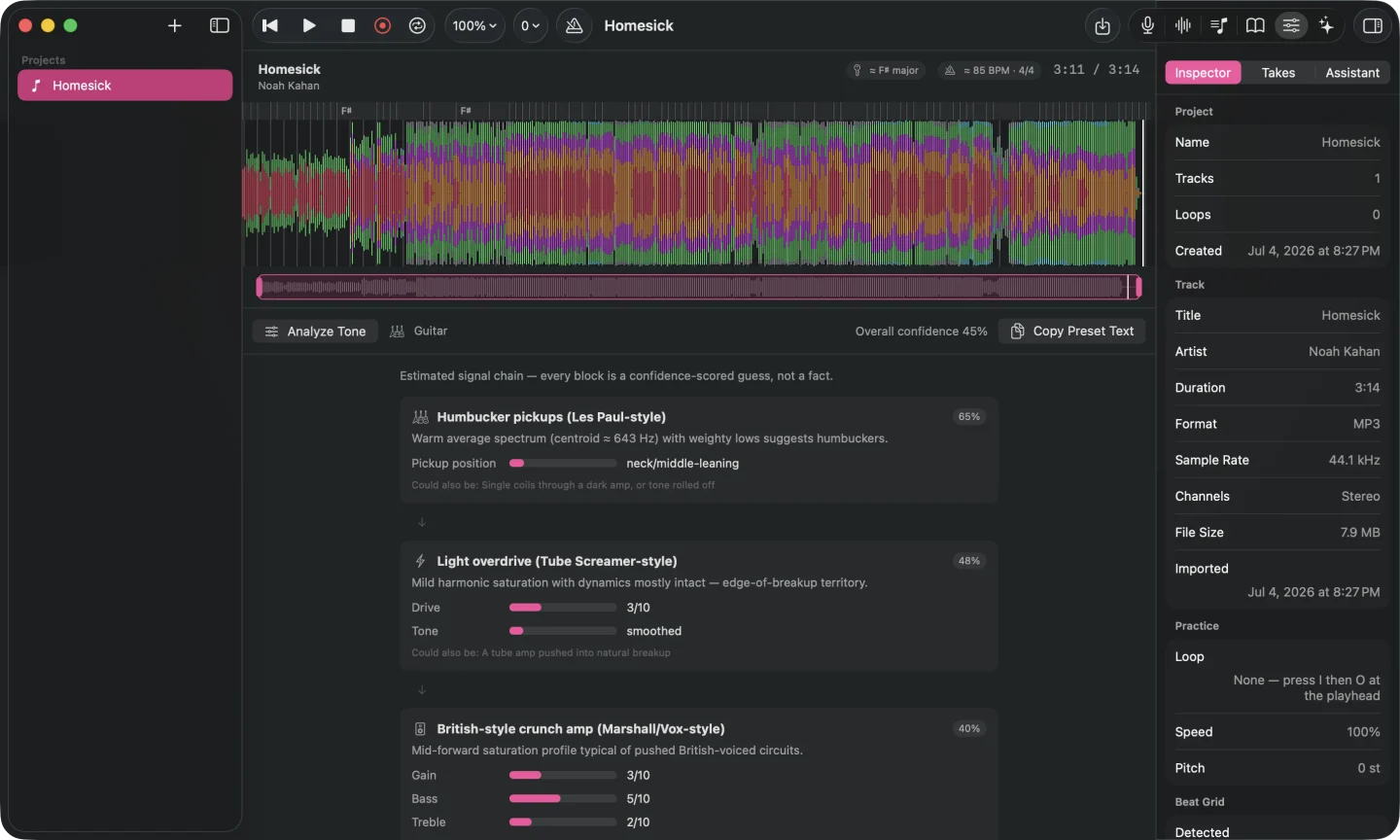The width and height of the screenshot is (1400, 840).
Task: Click the microphone icon in the toolbar
Action: [1147, 26]
